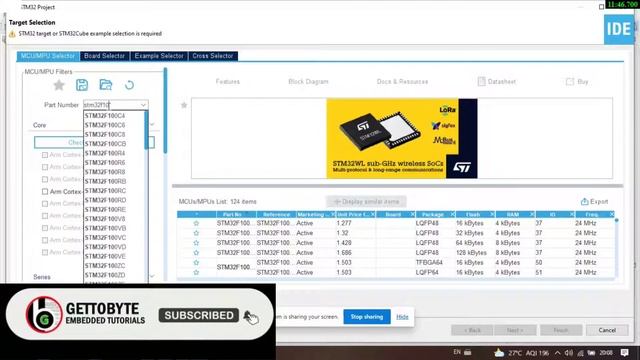This screenshot has height=360, width=640.
Task: Click Display similar items button
Action: click(366, 202)
